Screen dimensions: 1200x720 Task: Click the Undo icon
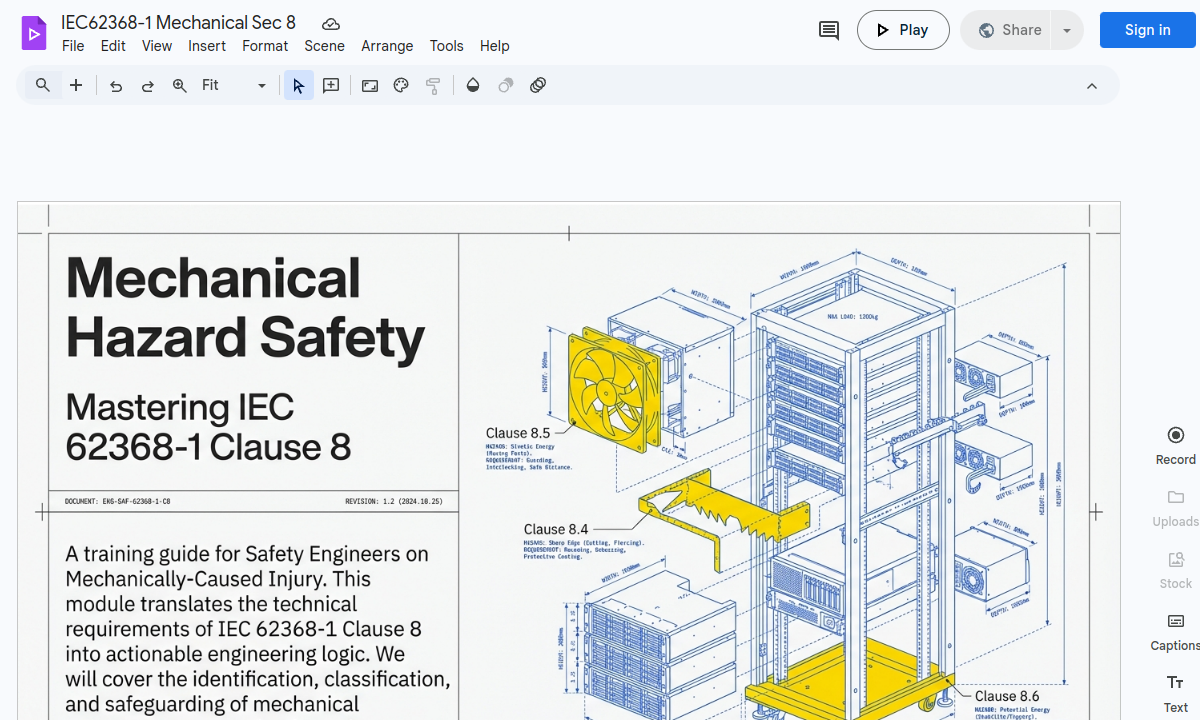[x=116, y=85]
